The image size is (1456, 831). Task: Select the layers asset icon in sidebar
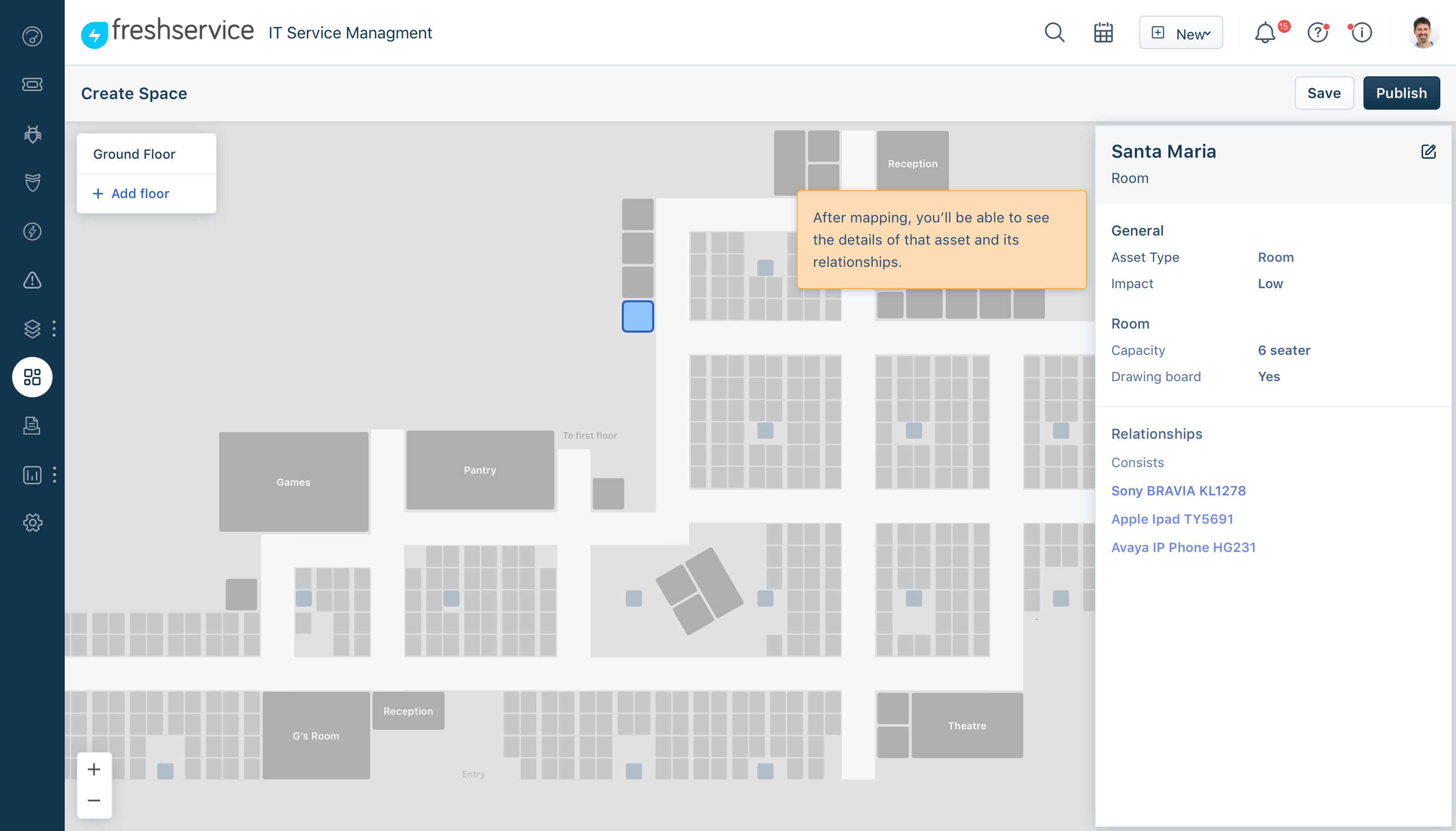pos(32,329)
